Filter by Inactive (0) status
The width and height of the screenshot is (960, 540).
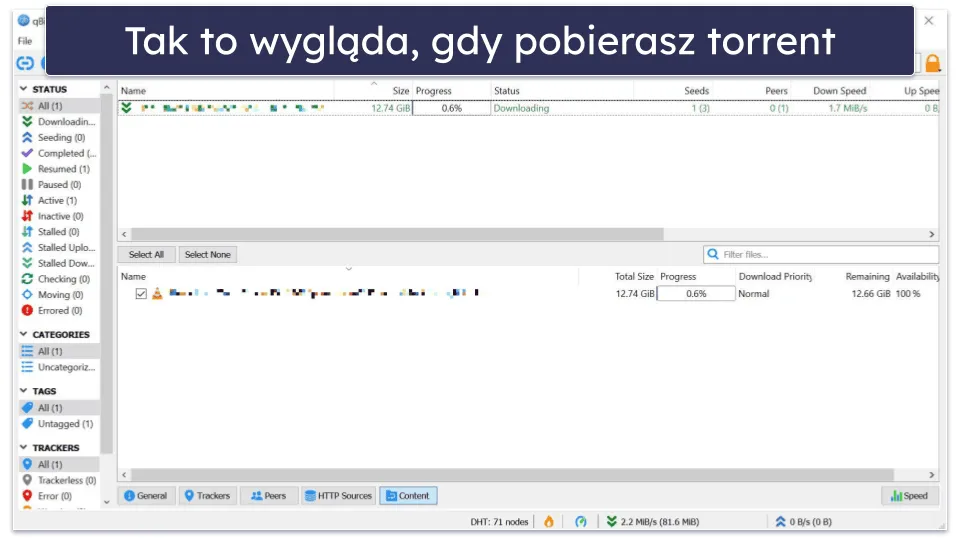click(59, 216)
